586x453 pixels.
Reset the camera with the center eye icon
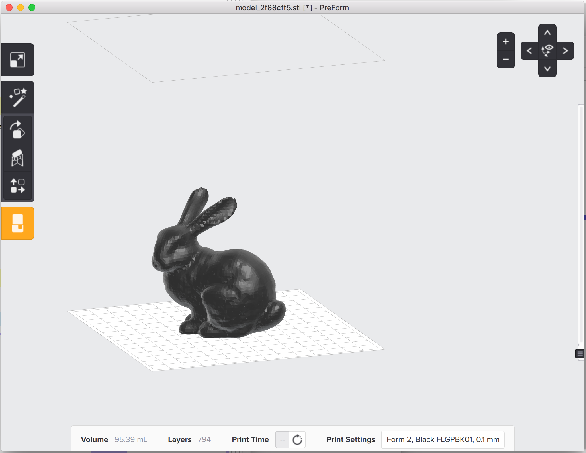(547, 50)
